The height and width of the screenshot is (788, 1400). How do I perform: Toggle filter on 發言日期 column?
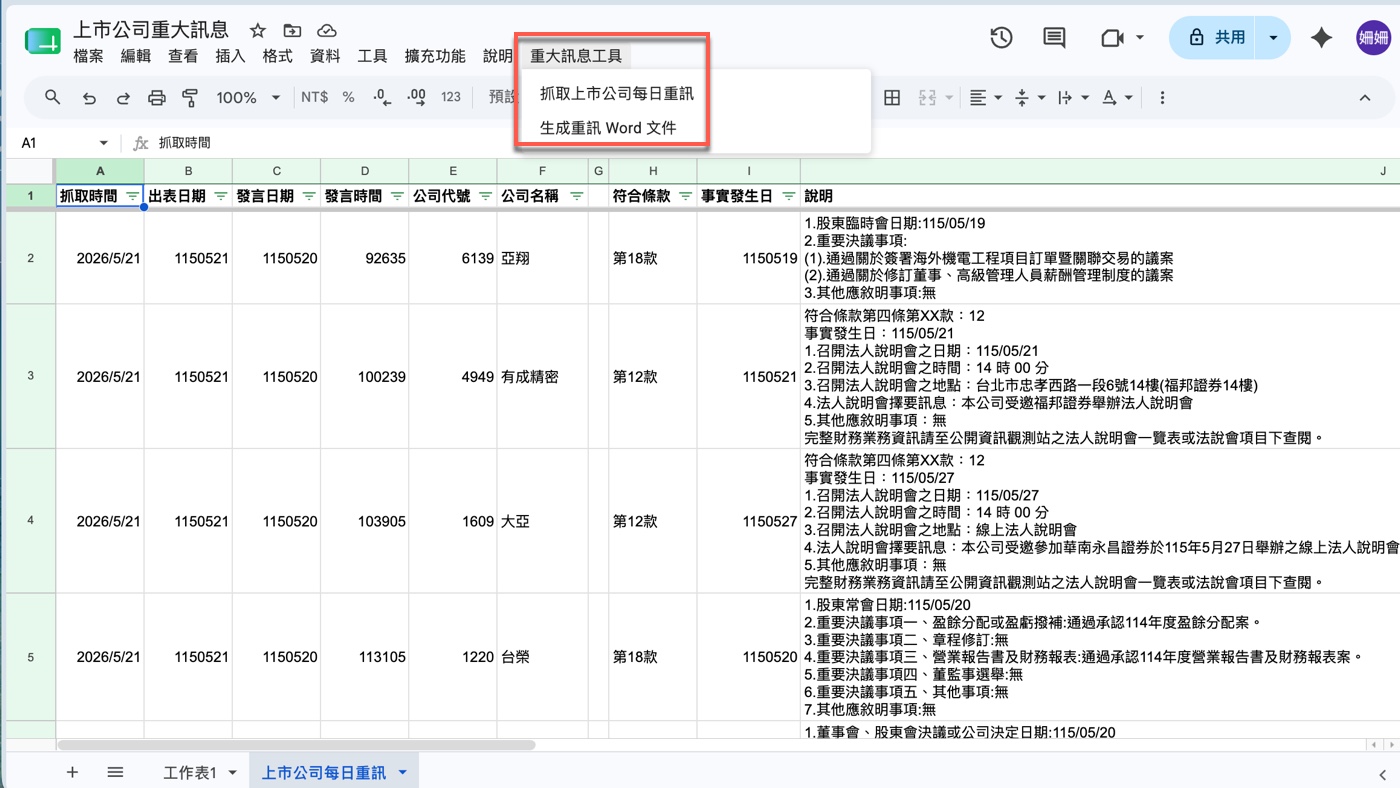309,197
